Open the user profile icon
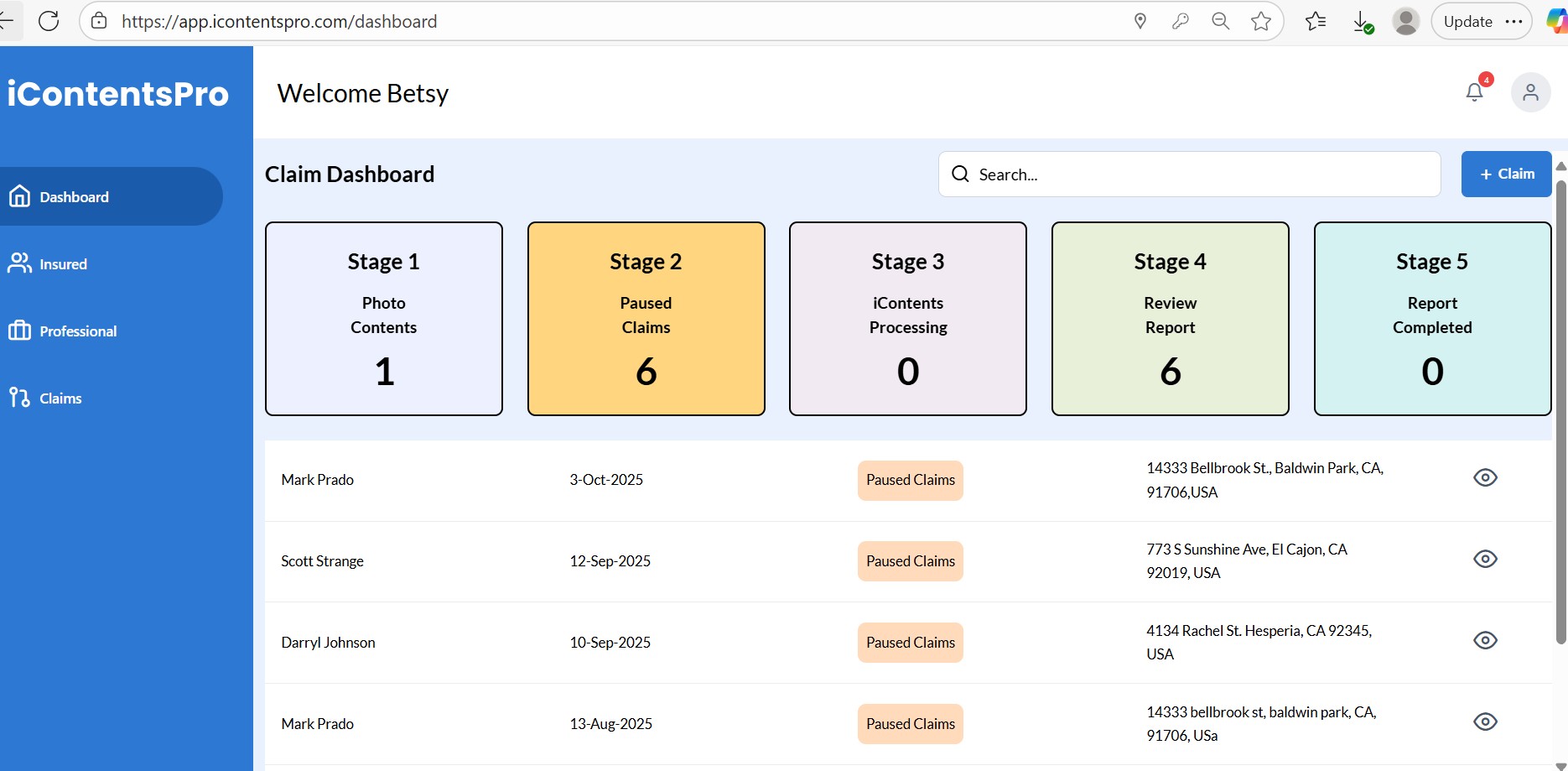This screenshot has height=771, width=1568. tap(1531, 92)
